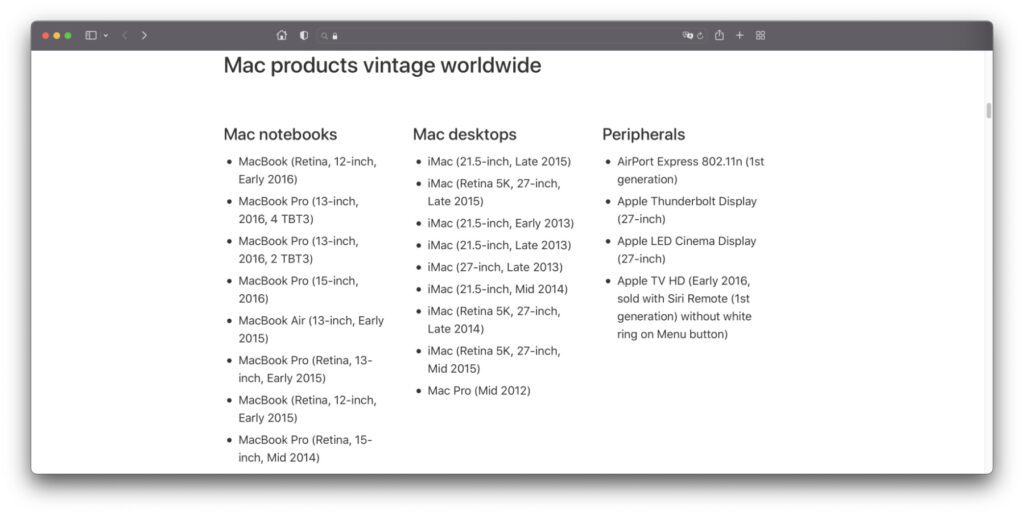
Task: Select 'MacBook Pro (15-inch, 2016)' entry
Action: [x=298, y=290]
